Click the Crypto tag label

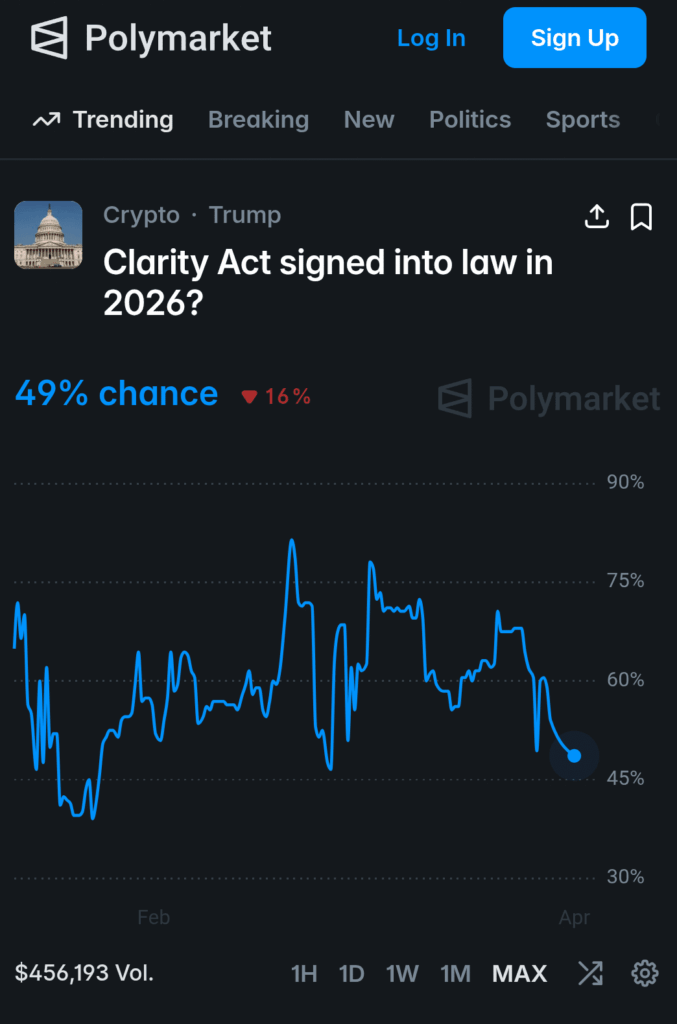(x=141, y=214)
